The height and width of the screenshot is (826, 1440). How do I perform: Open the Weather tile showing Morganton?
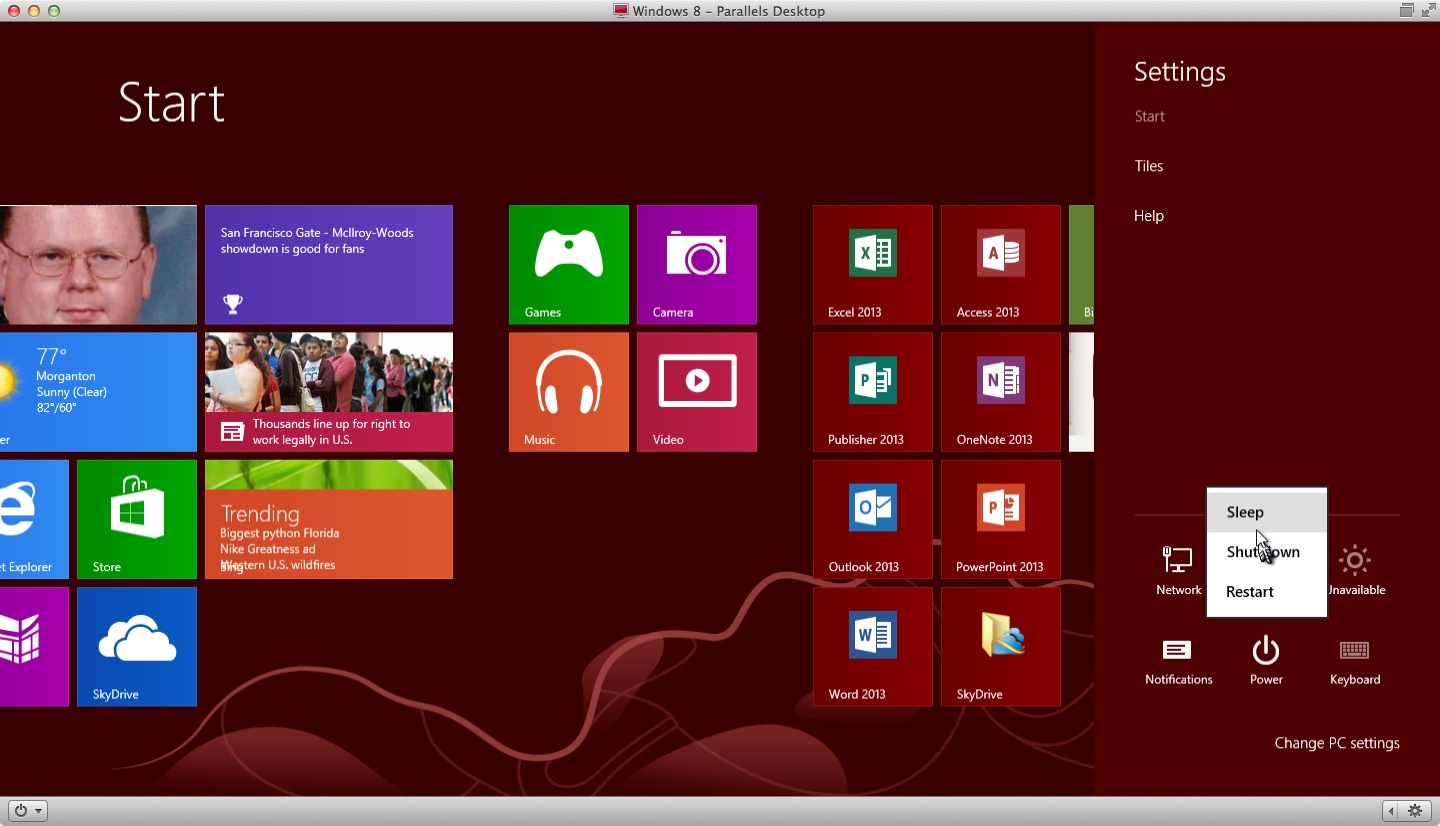click(x=98, y=392)
